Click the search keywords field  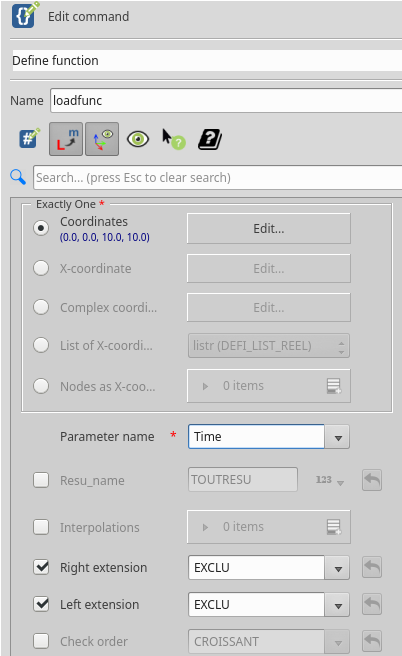pyautogui.click(x=218, y=177)
